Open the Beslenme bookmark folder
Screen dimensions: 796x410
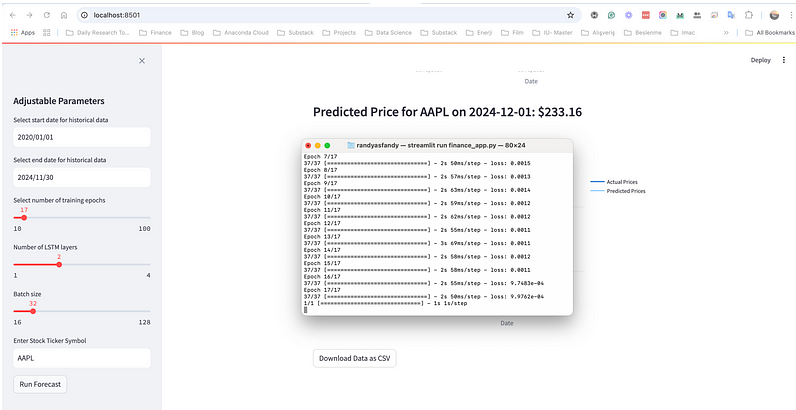642,32
